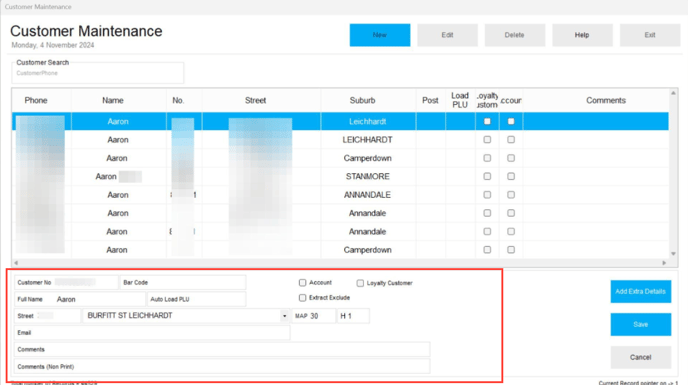
Task: Tick the Loyalty Customer checkbox in the form
Action: (x=360, y=283)
